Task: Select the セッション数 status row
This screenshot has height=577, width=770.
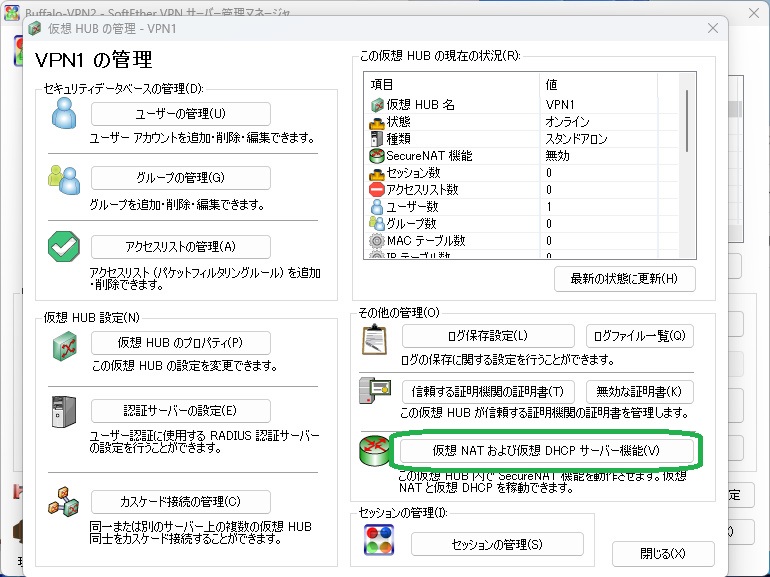Action: point(521,173)
